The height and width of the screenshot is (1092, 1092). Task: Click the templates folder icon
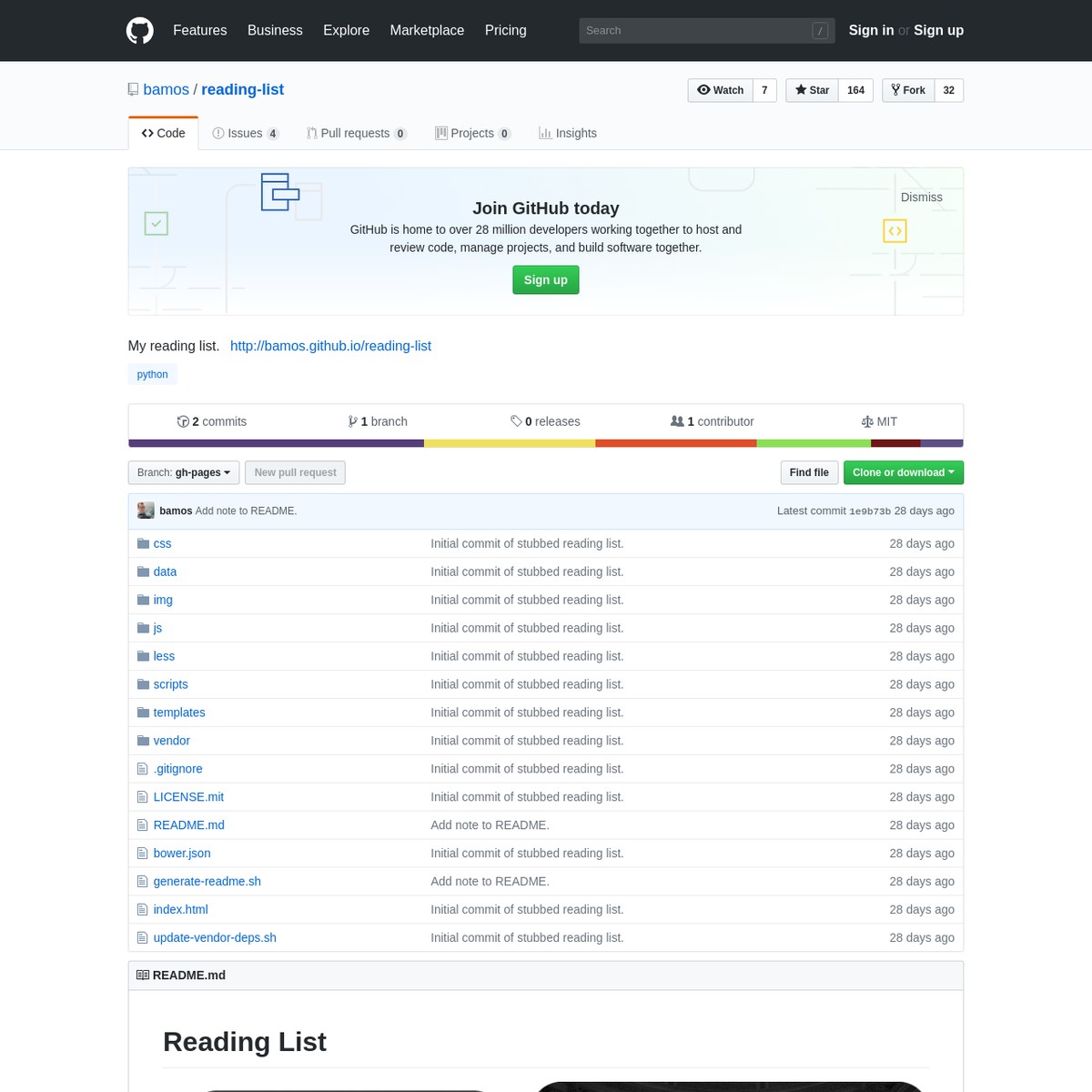coord(143,713)
